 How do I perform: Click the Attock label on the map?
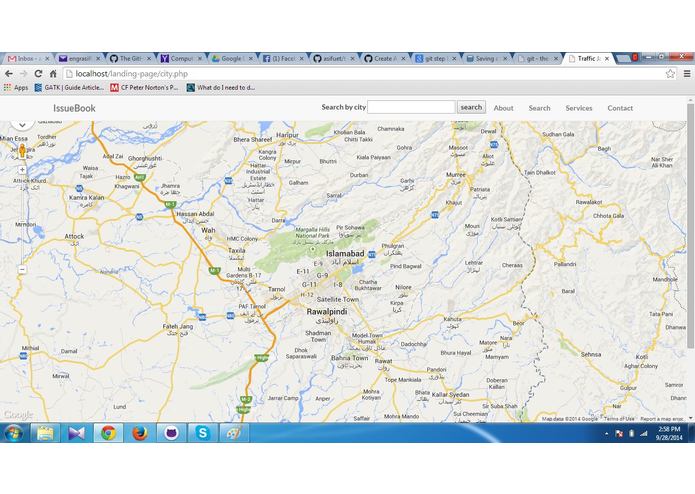pyautogui.click(x=74, y=237)
